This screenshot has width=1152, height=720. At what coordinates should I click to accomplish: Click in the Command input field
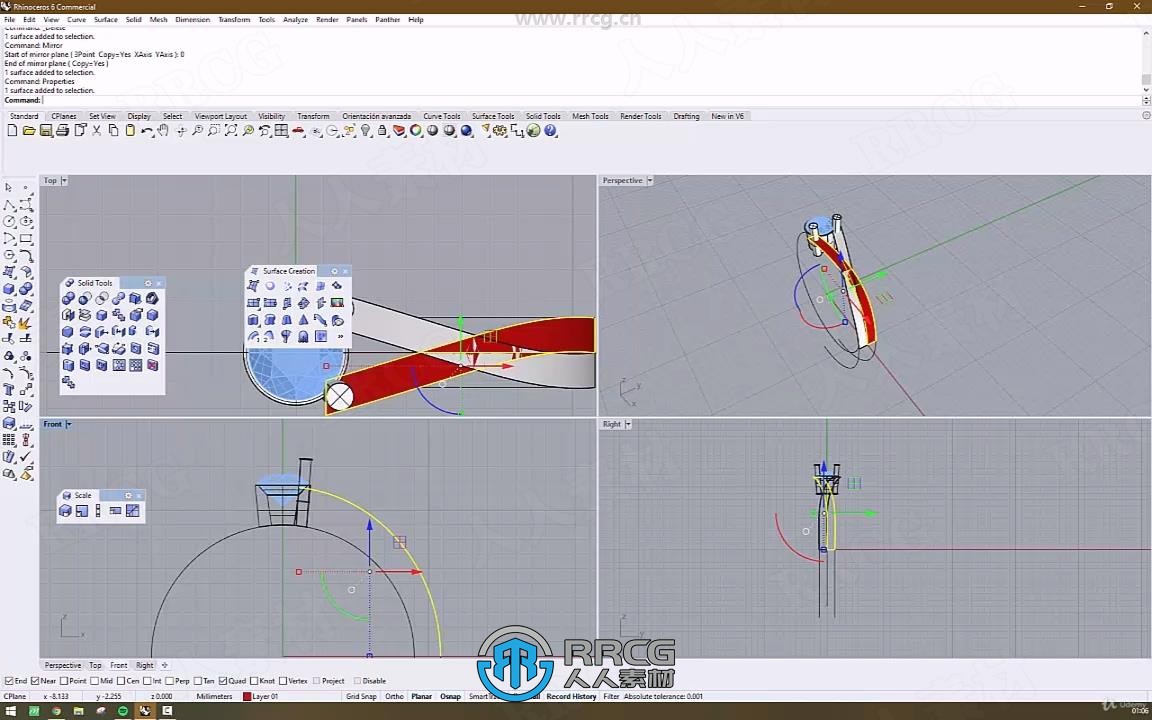tap(591, 100)
